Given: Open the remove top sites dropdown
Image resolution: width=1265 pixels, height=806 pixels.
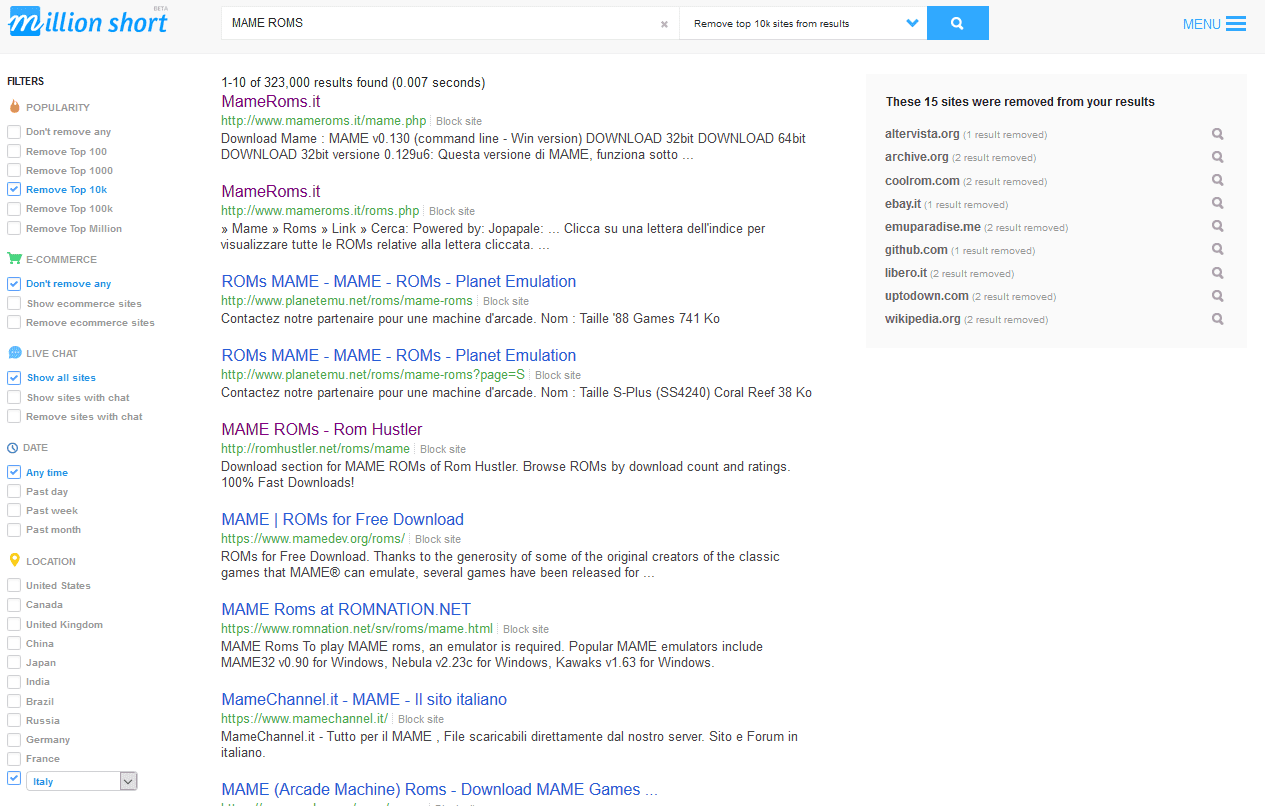Looking at the screenshot, I should 803,23.
